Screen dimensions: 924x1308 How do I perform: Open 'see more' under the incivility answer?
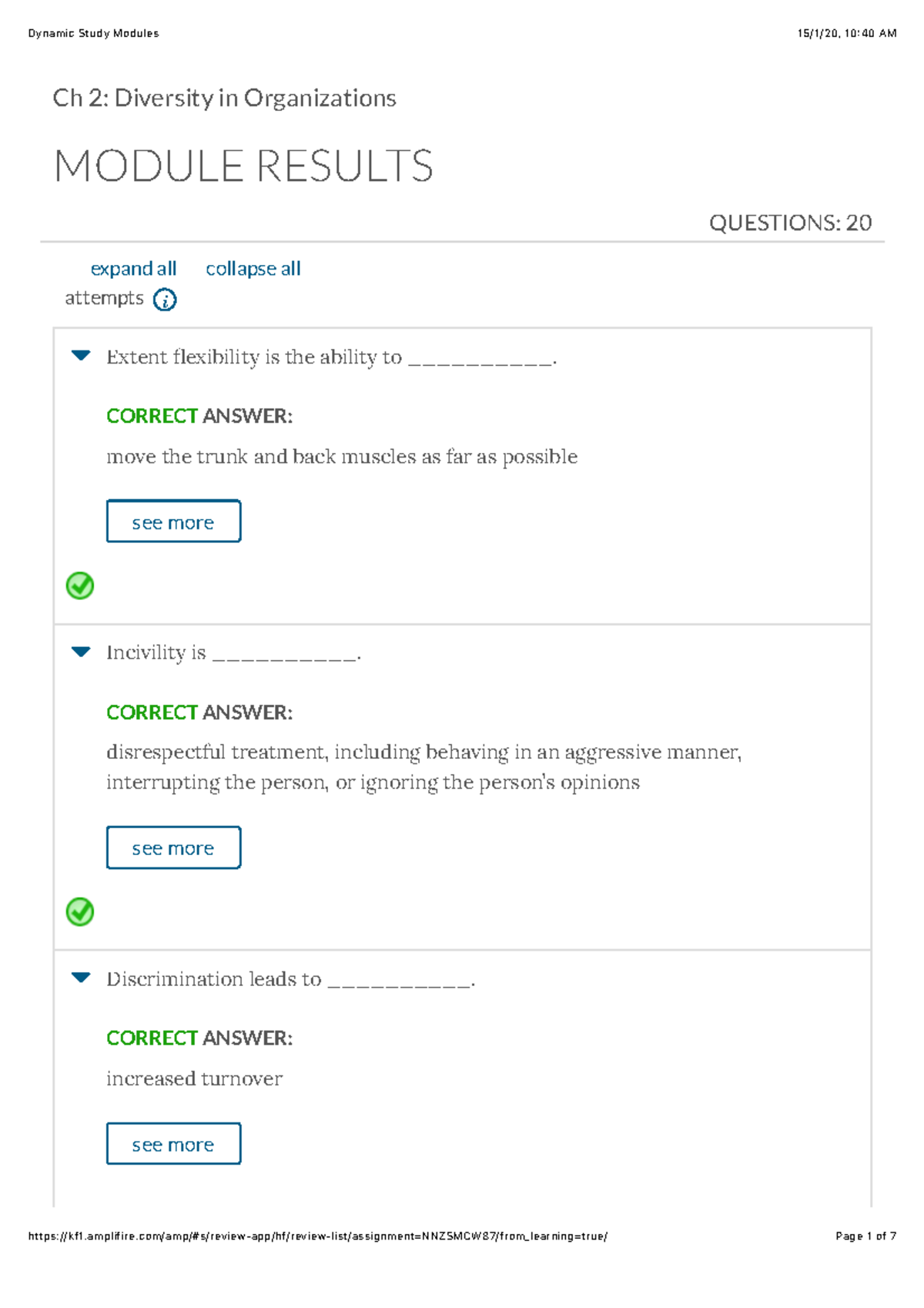[x=172, y=847]
